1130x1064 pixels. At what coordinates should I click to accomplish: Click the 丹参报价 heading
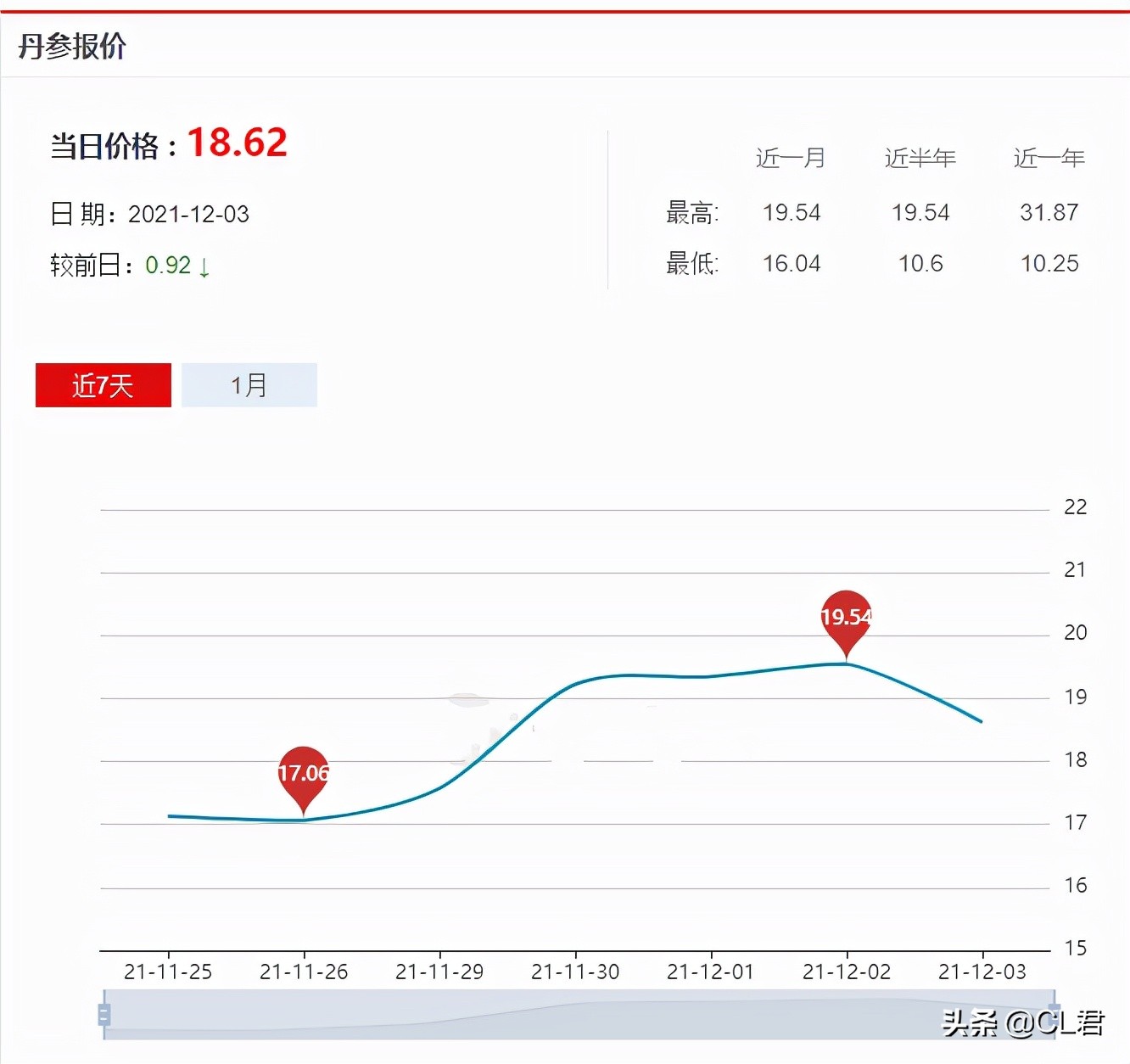tap(72, 46)
